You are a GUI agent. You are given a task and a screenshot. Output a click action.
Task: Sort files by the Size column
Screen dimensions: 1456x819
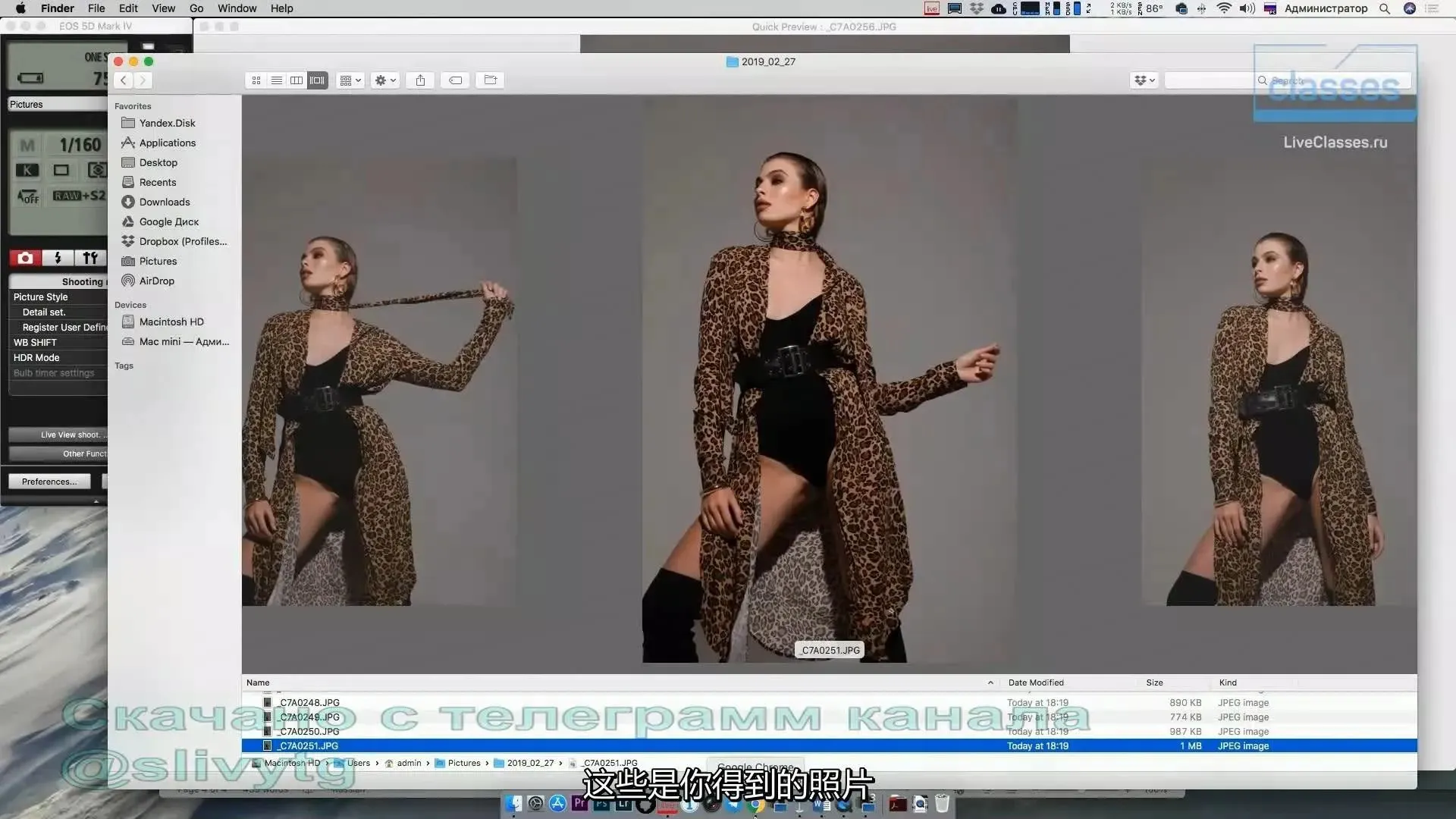click(x=1154, y=682)
